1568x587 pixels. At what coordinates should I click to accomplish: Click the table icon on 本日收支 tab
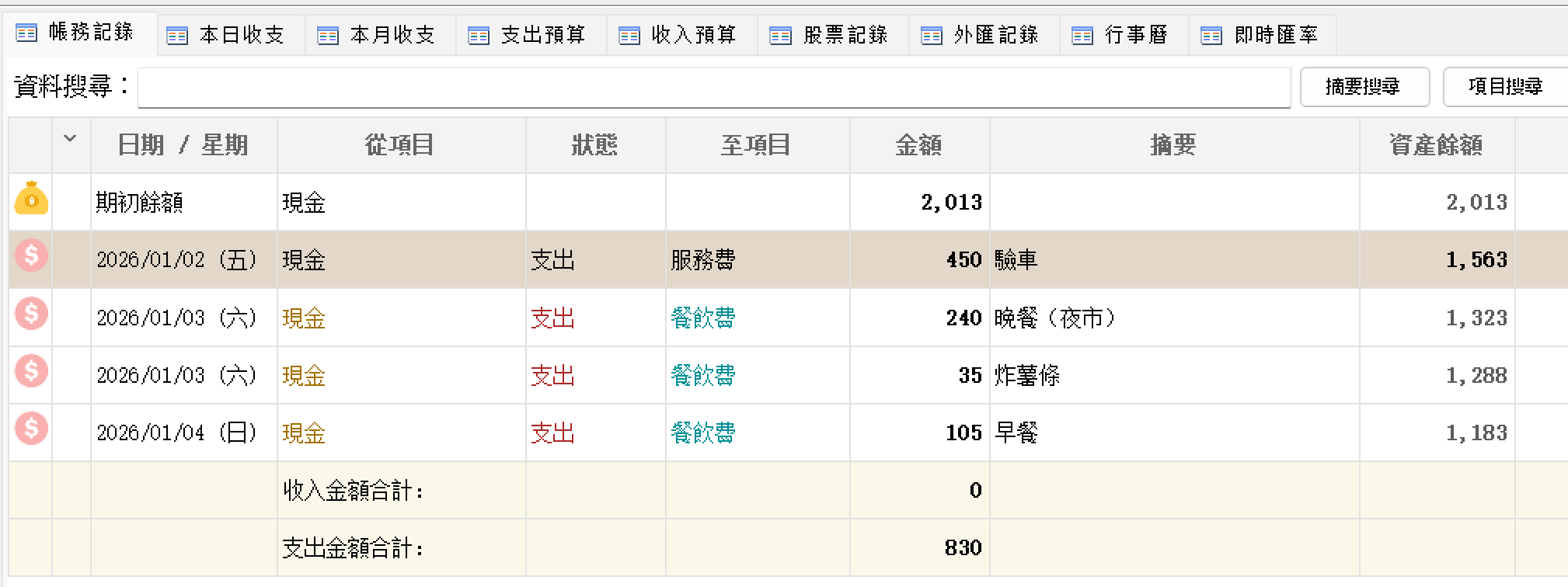coord(177,36)
